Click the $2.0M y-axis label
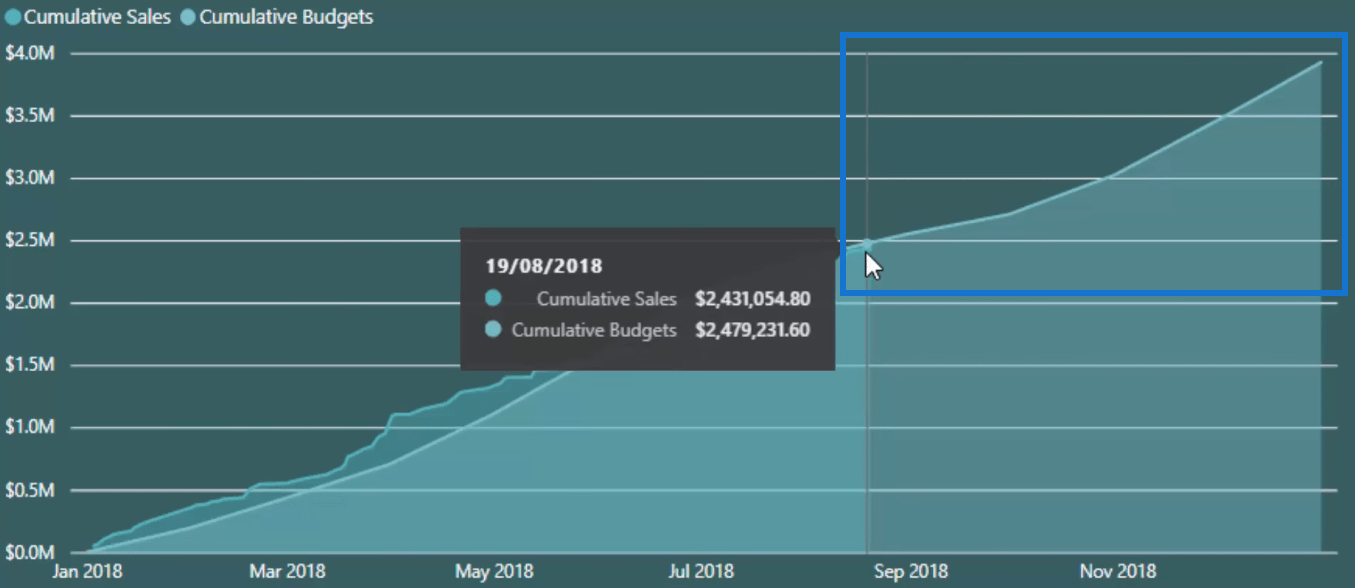 pyautogui.click(x=29, y=303)
